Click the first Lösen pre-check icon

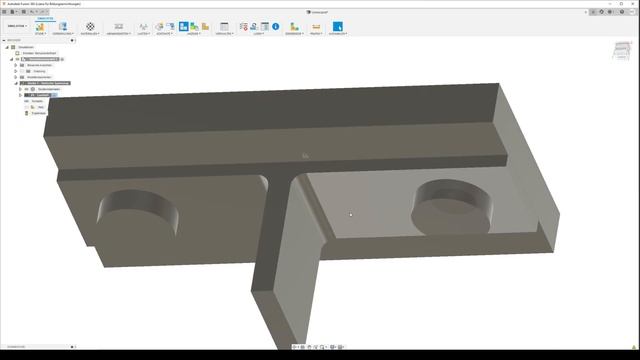[244, 27]
